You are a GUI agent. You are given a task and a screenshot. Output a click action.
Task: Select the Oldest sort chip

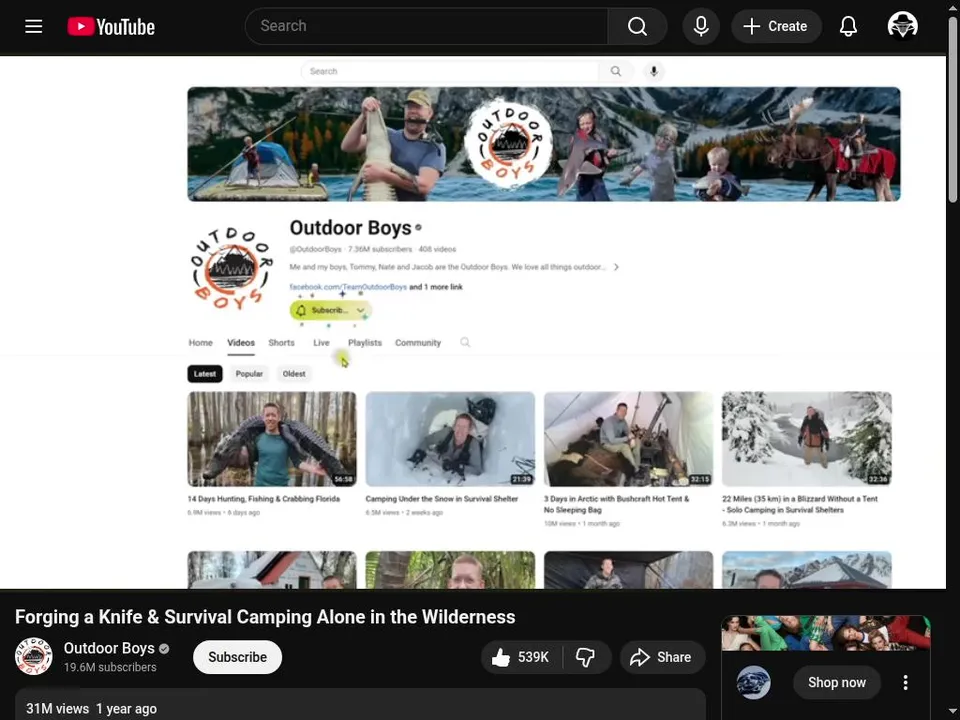pyautogui.click(x=294, y=374)
